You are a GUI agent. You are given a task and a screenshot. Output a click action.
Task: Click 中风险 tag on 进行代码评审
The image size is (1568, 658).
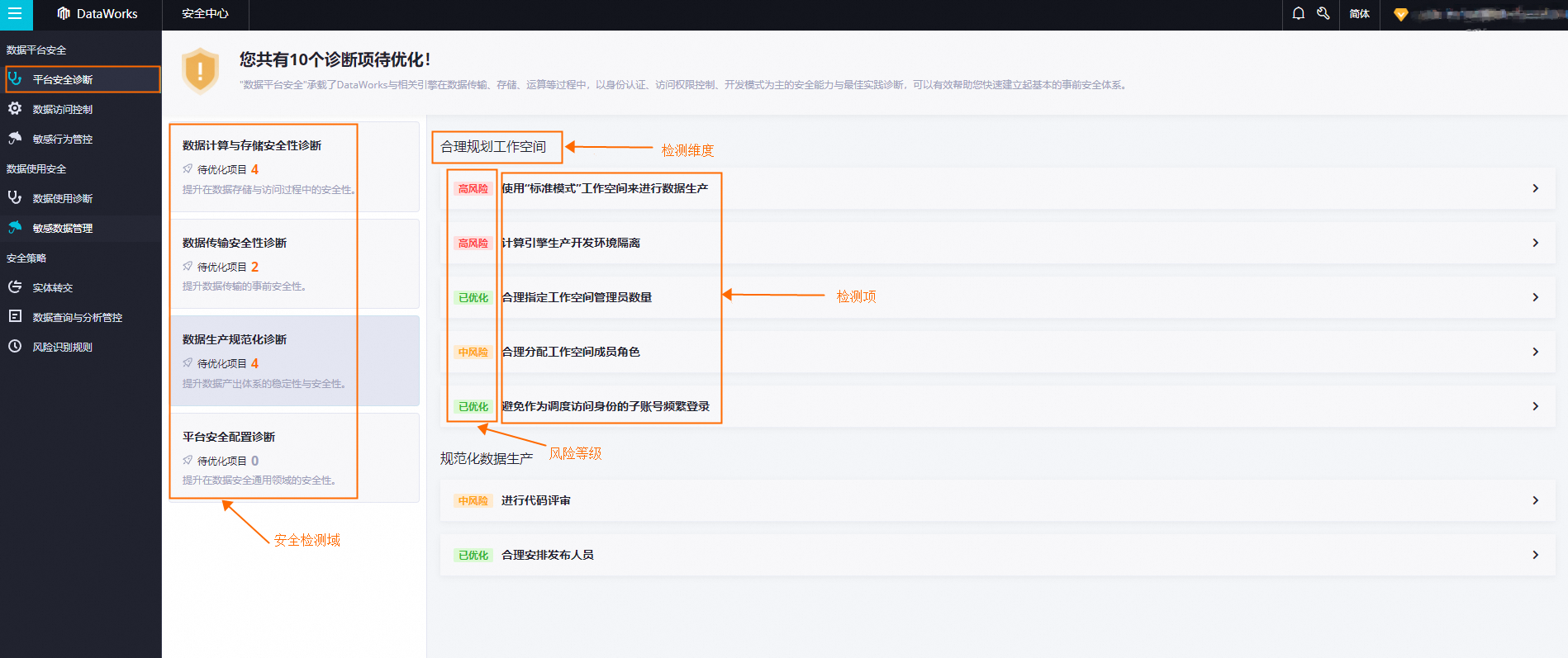point(473,500)
